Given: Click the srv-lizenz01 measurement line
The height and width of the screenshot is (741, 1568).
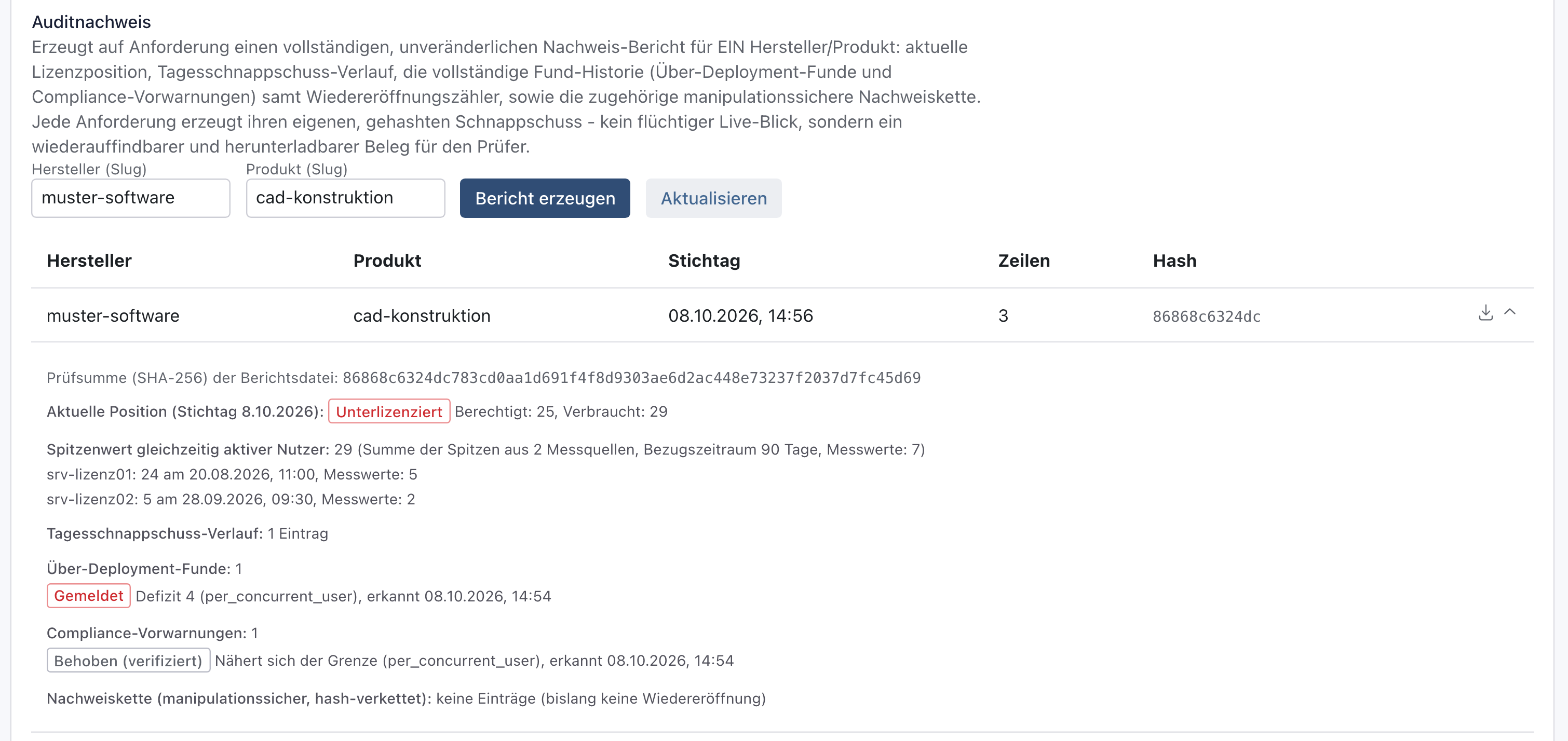Looking at the screenshot, I should point(232,474).
